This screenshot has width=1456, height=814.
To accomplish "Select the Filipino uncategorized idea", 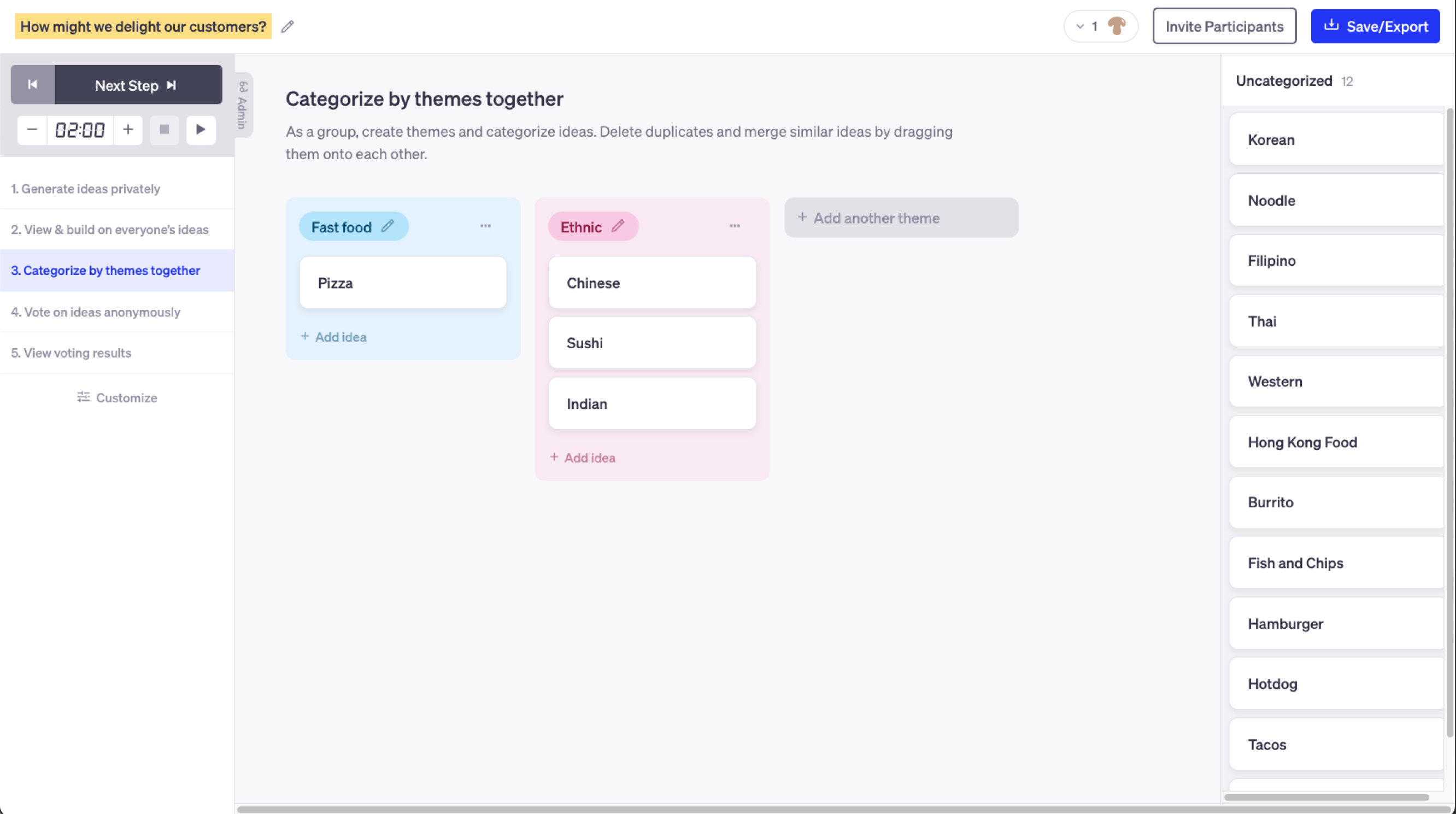I will (1337, 260).
